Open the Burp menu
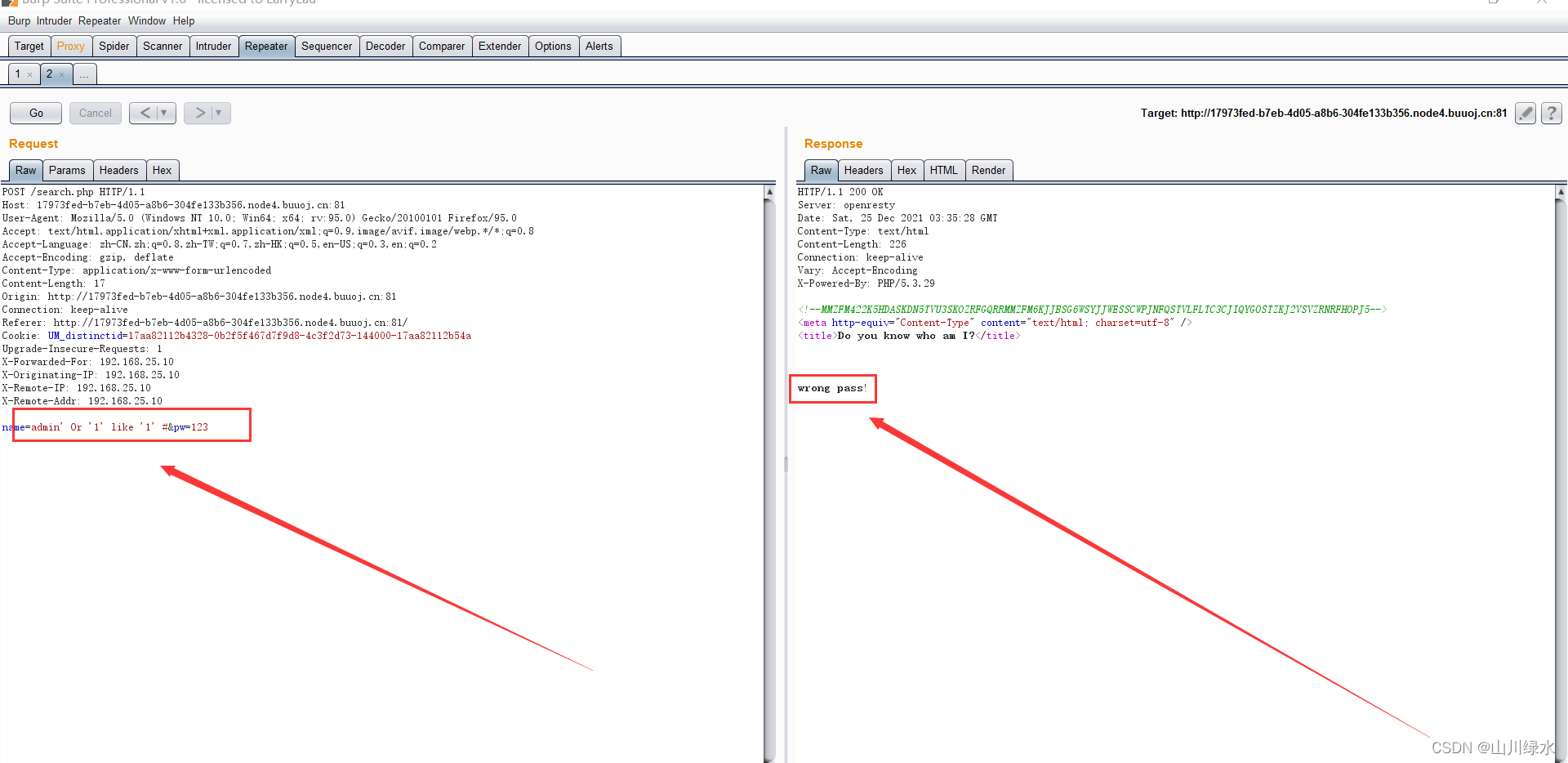Viewport: 1568px width, 763px height. pos(19,20)
